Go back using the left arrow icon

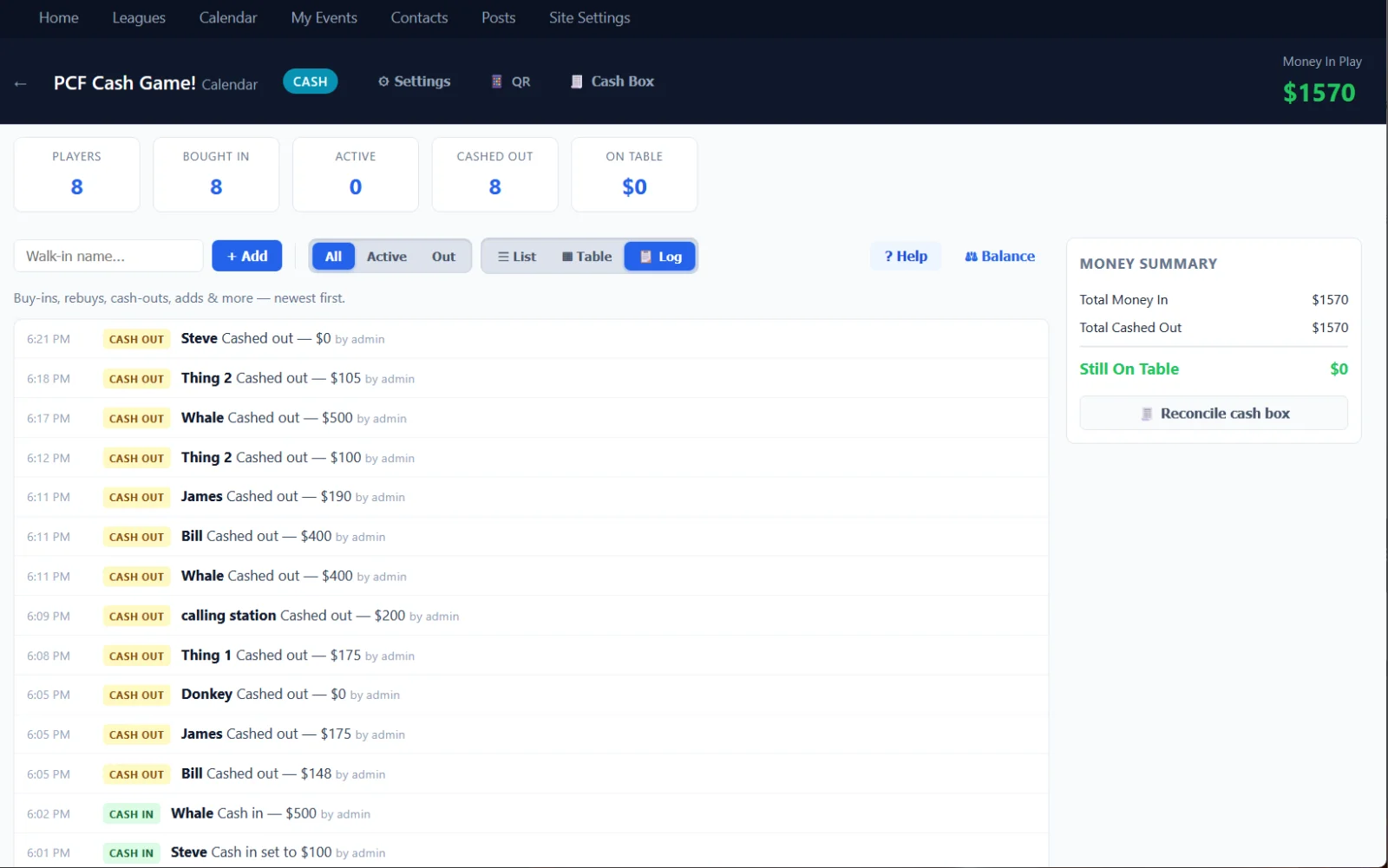pyautogui.click(x=21, y=83)
